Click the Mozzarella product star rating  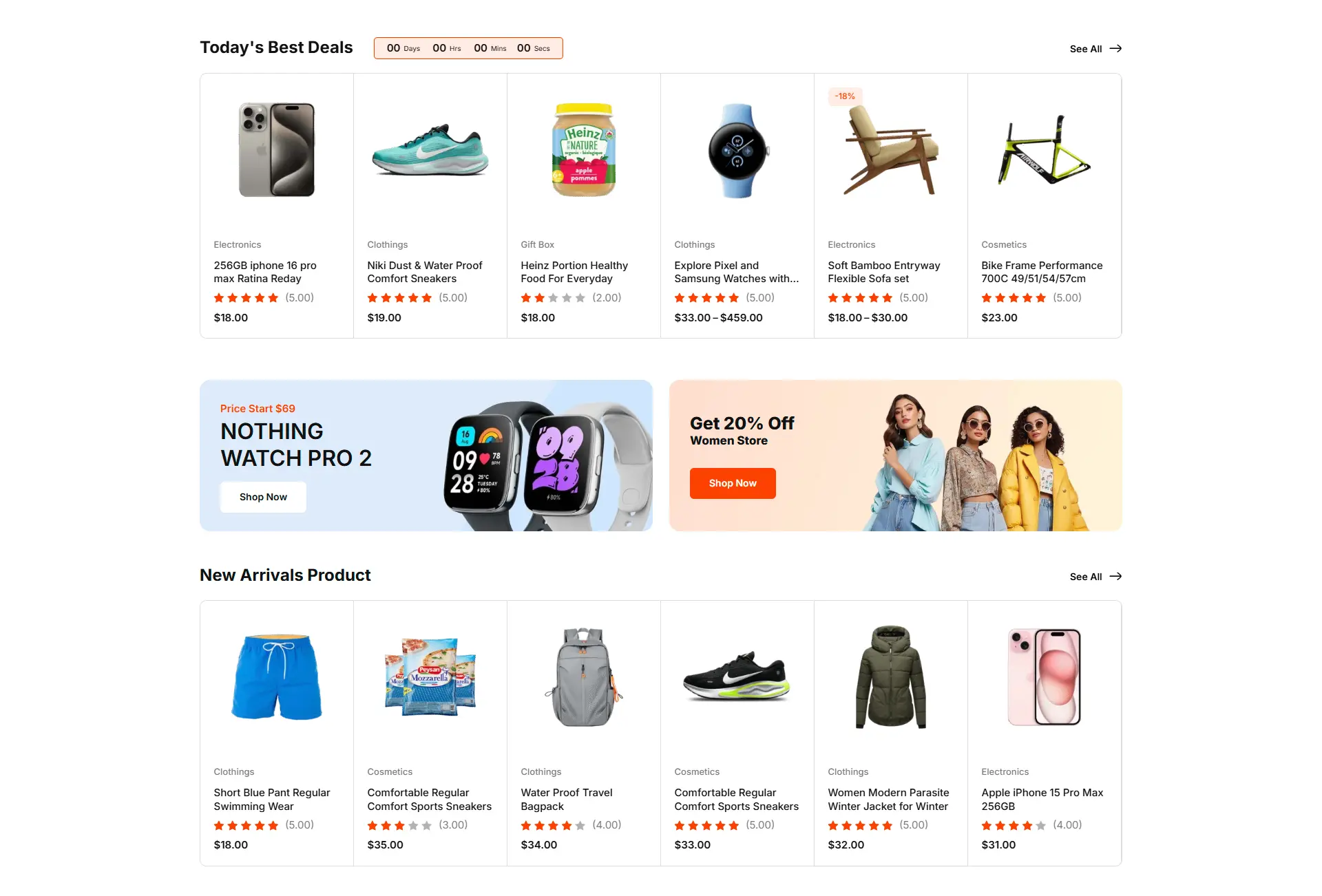[x=399, y=825]
